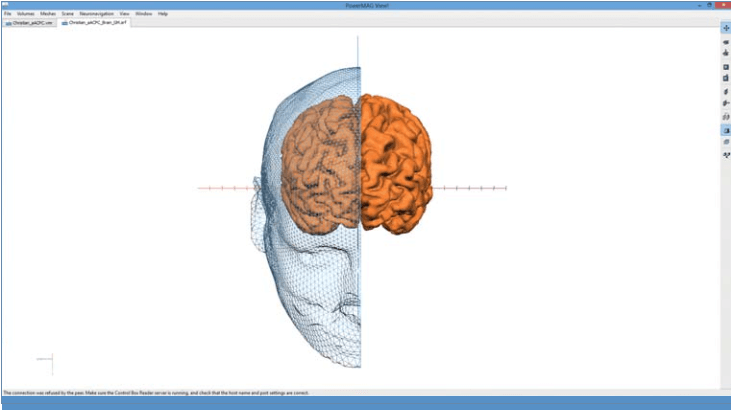Click the highlighted blue-framed icon in the right toolbar

pyautogui.click(x=725, y=129)
